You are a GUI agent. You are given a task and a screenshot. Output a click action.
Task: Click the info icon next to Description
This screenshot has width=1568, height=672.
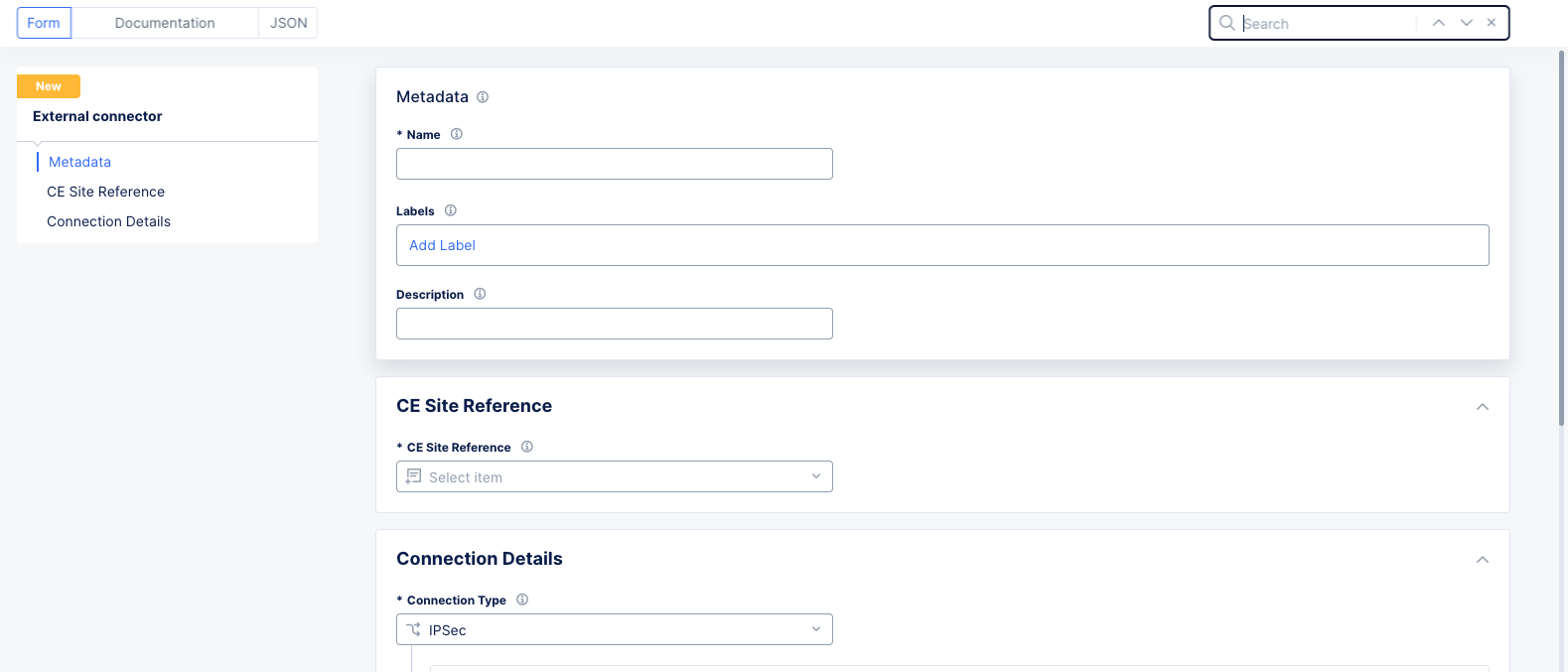pos(480,294)
